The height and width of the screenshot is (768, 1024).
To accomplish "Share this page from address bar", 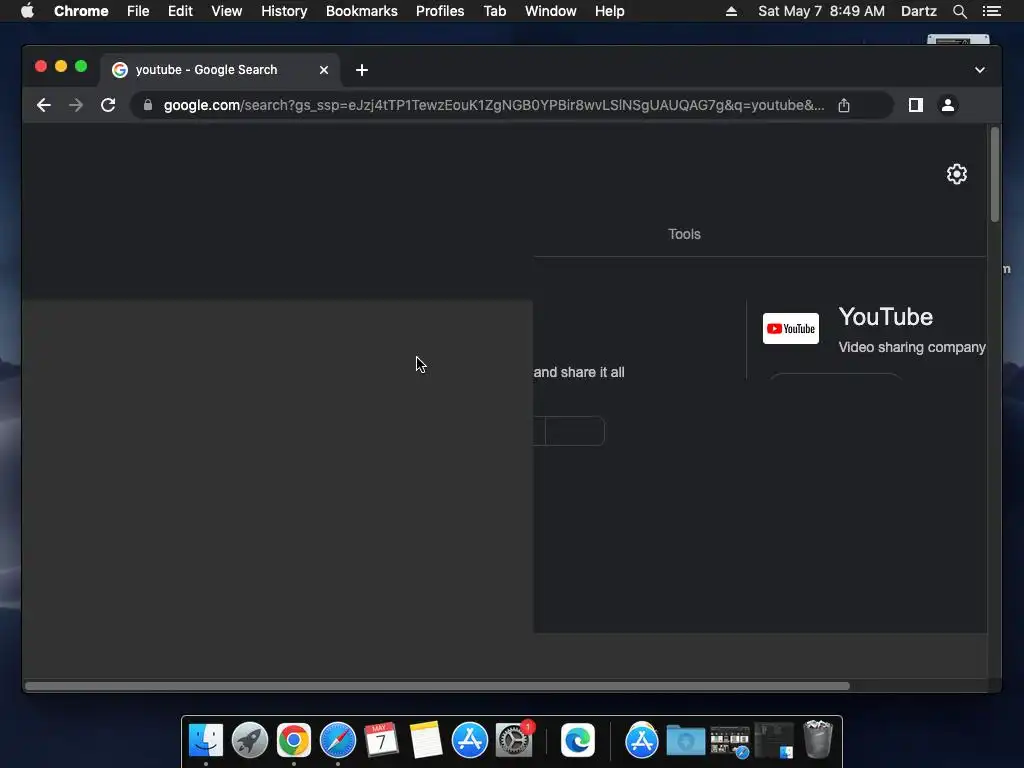I will (844, 105).
